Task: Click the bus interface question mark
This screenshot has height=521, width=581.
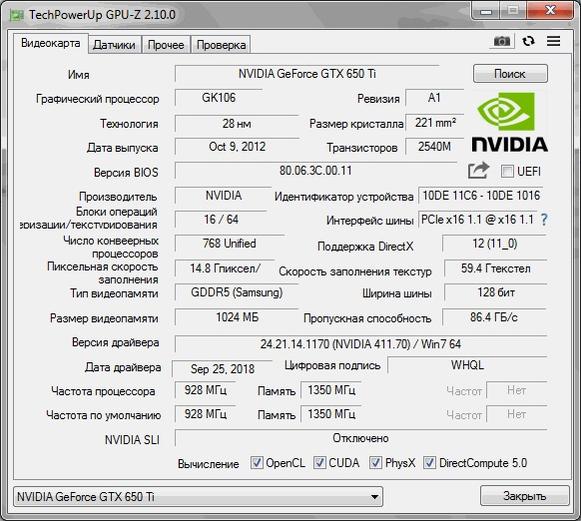Action: (x=544, y=220)
